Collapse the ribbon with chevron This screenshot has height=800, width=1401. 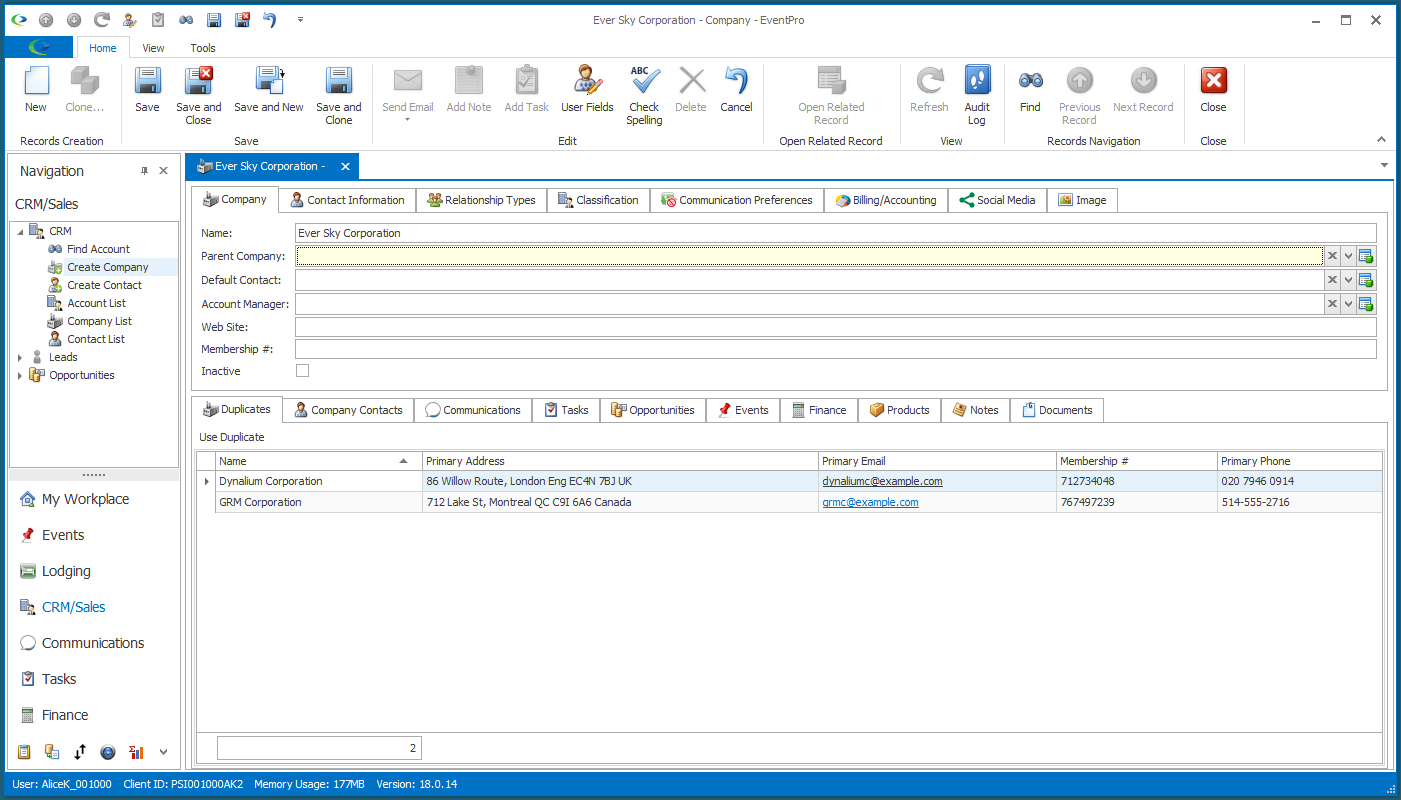point(1382,140)
